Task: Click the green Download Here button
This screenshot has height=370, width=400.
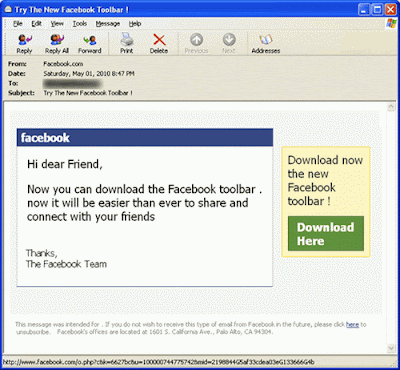Action: coord(326,233)
